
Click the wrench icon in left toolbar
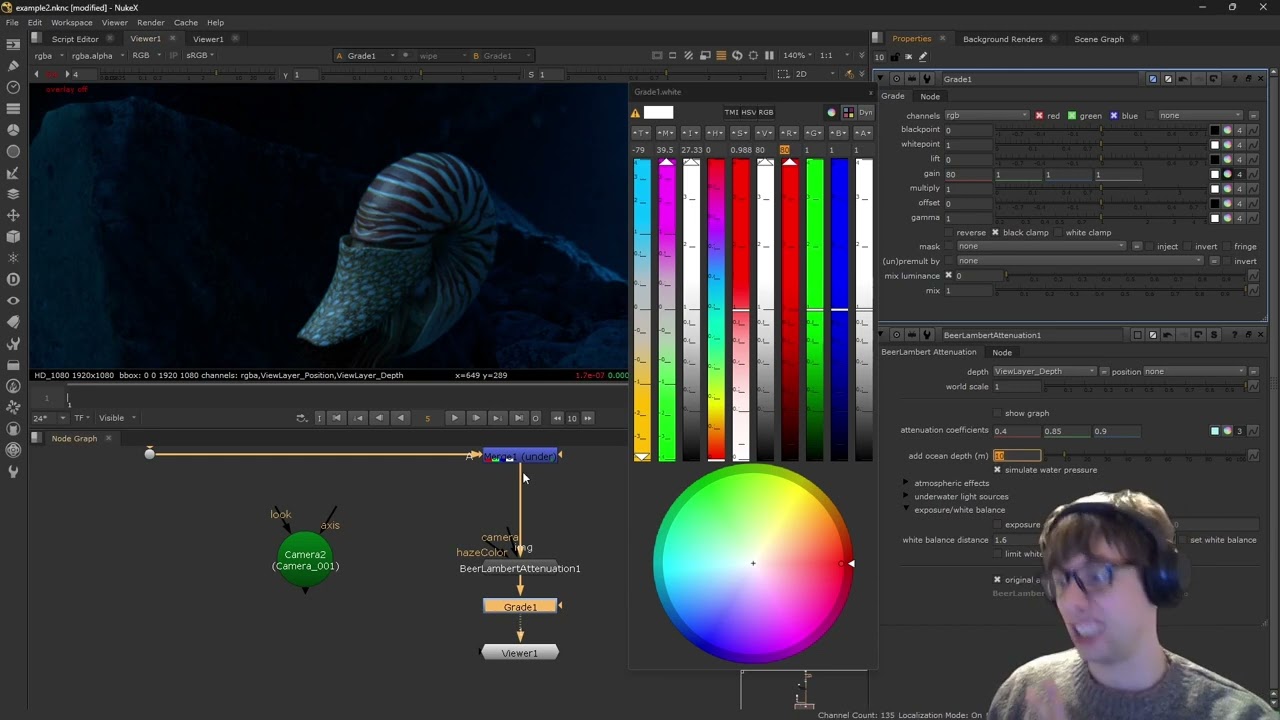pos(13,471)
